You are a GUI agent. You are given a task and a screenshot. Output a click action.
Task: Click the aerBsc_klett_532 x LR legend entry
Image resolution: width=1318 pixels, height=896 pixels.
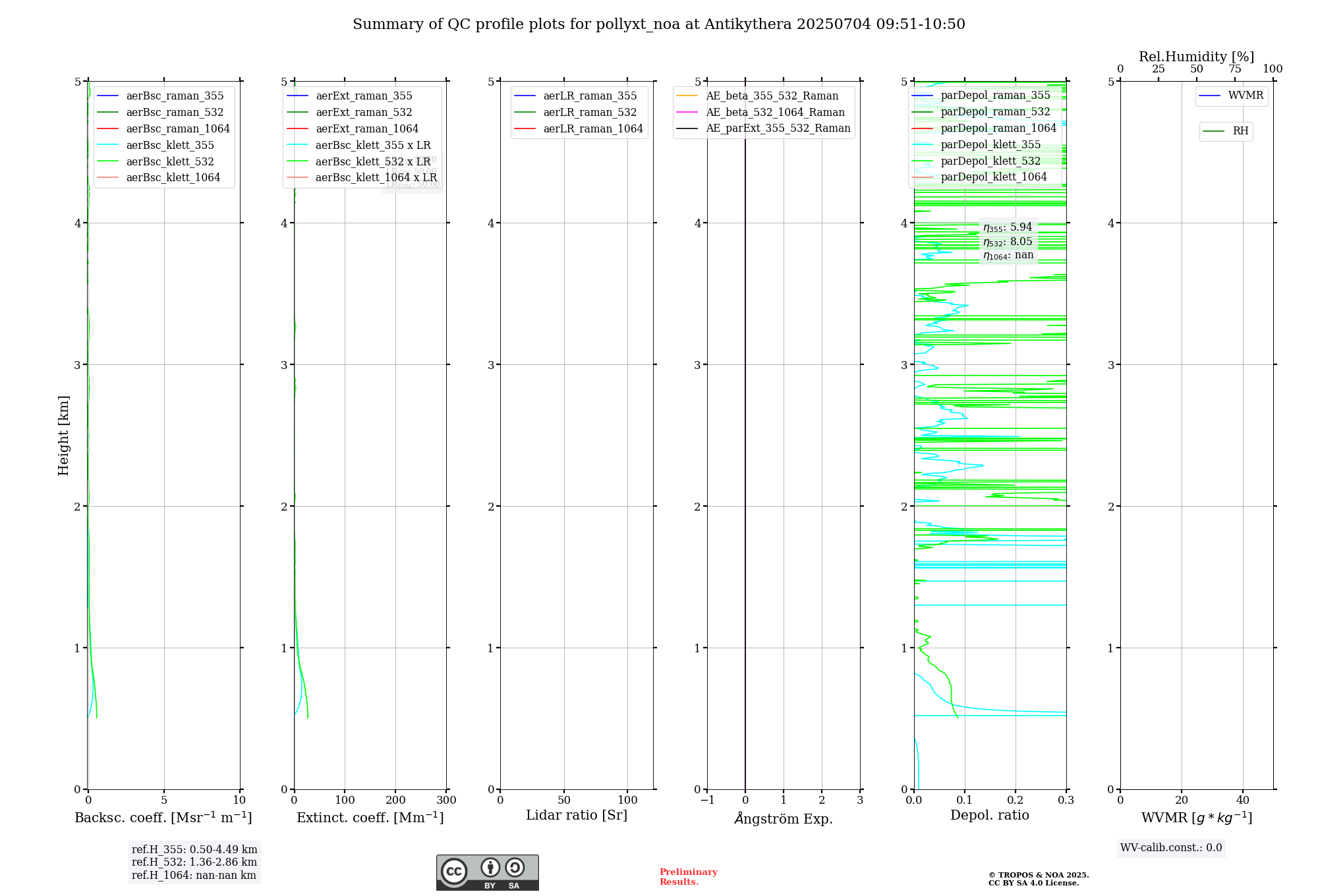359,162
